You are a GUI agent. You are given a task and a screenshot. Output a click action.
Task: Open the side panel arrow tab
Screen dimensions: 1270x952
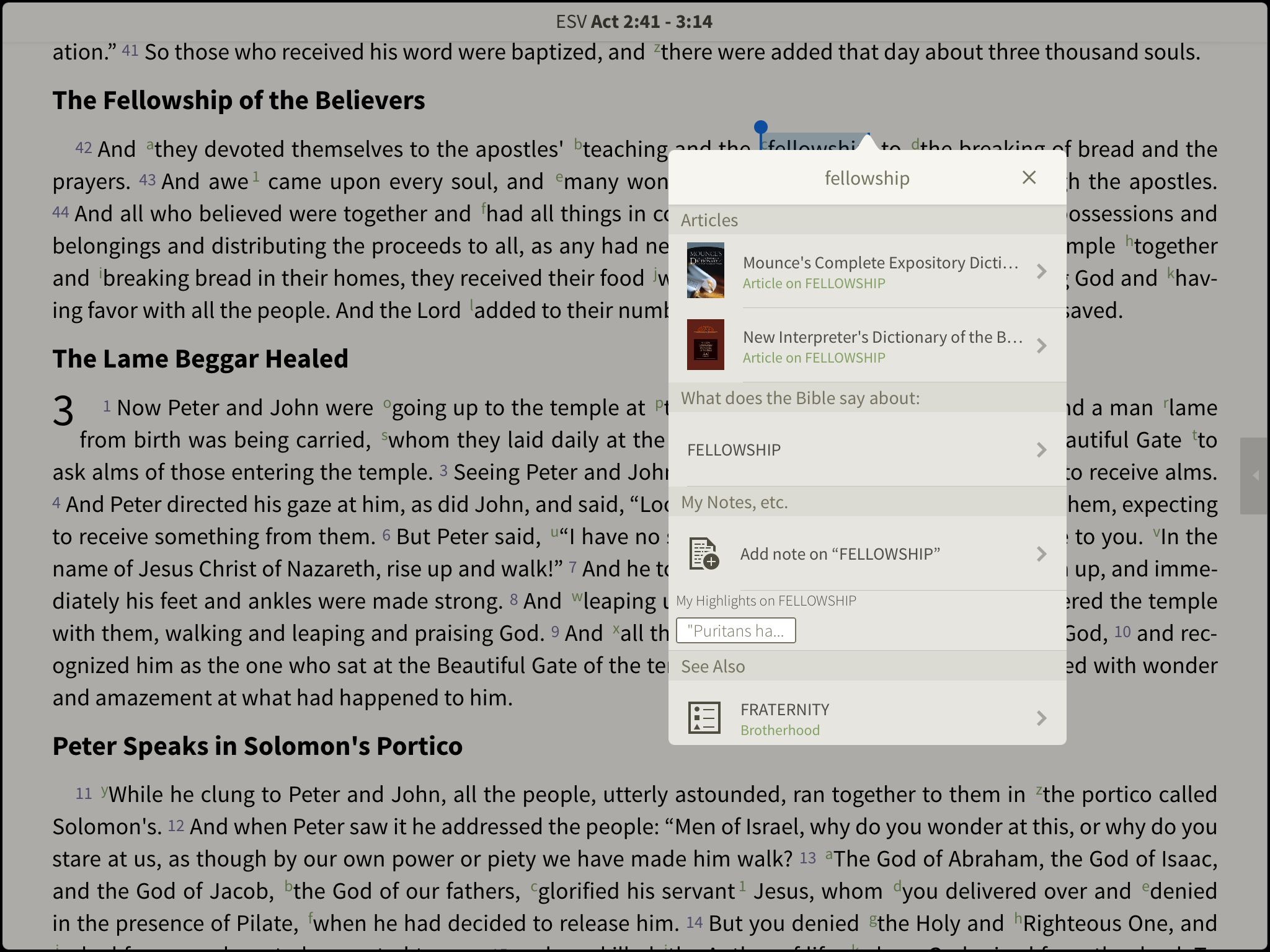click(1254, 476)
